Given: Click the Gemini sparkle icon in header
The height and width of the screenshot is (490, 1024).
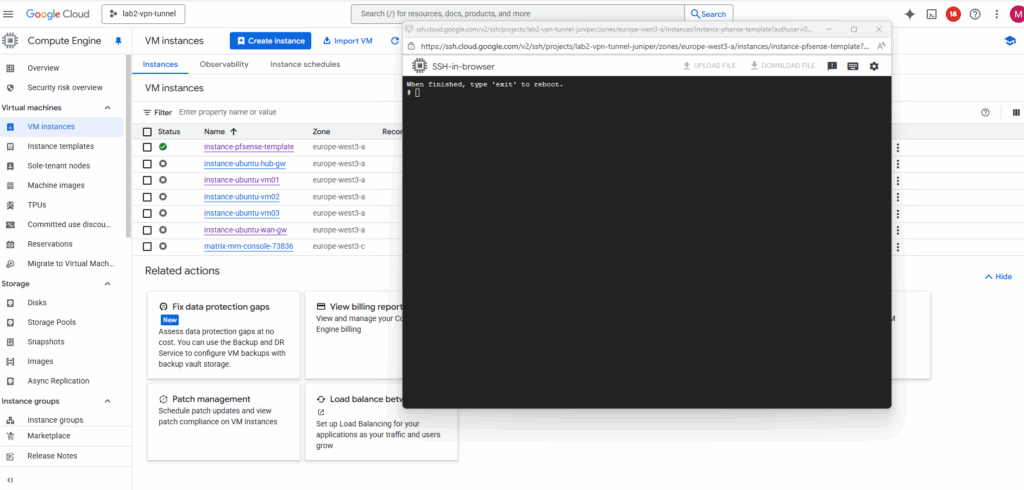Looking at the screenshot, I should (x=909, y=14).
